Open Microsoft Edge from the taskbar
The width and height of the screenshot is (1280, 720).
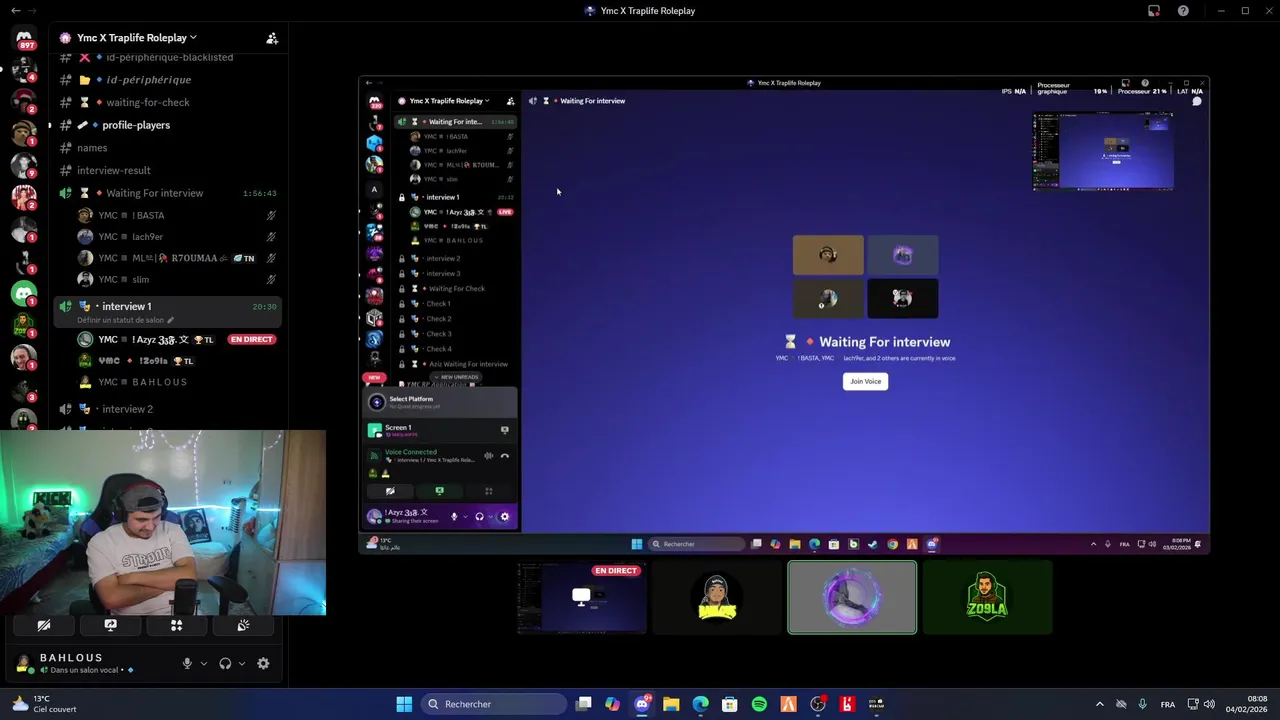point(701,704)
